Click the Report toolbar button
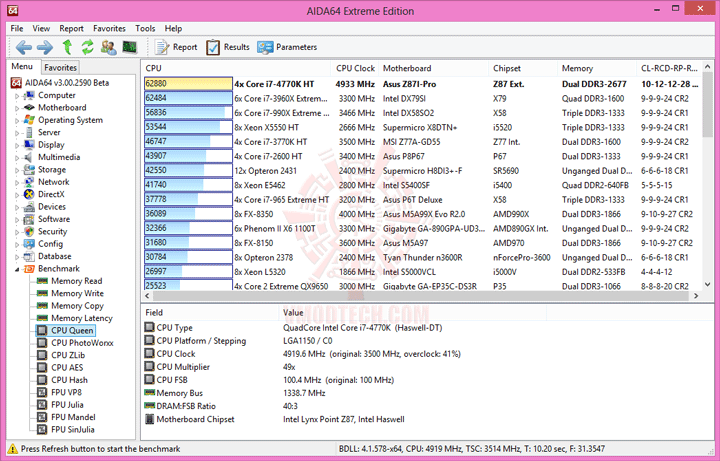Screen dimensions: 720x461 (176, 47)
